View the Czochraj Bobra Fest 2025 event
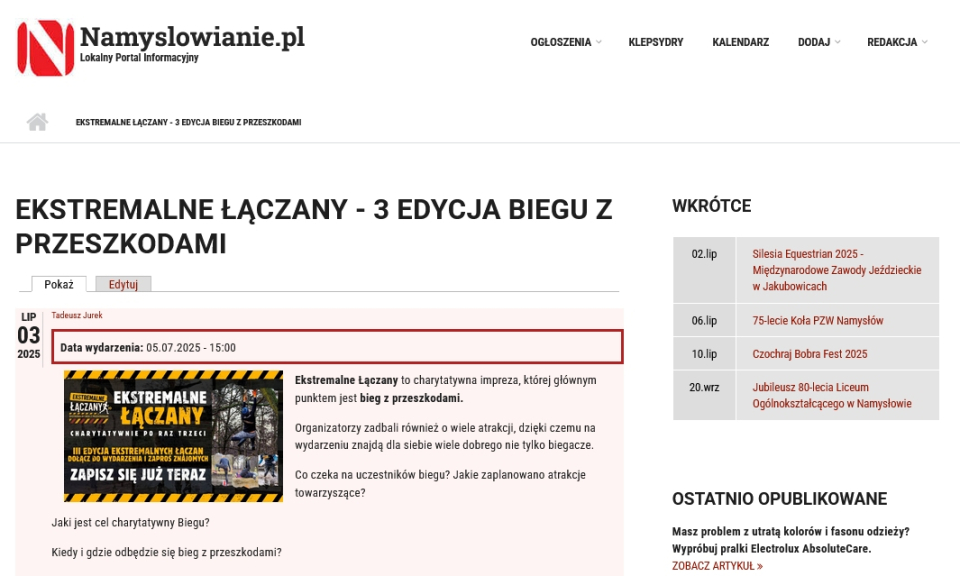 pos(809,354)
